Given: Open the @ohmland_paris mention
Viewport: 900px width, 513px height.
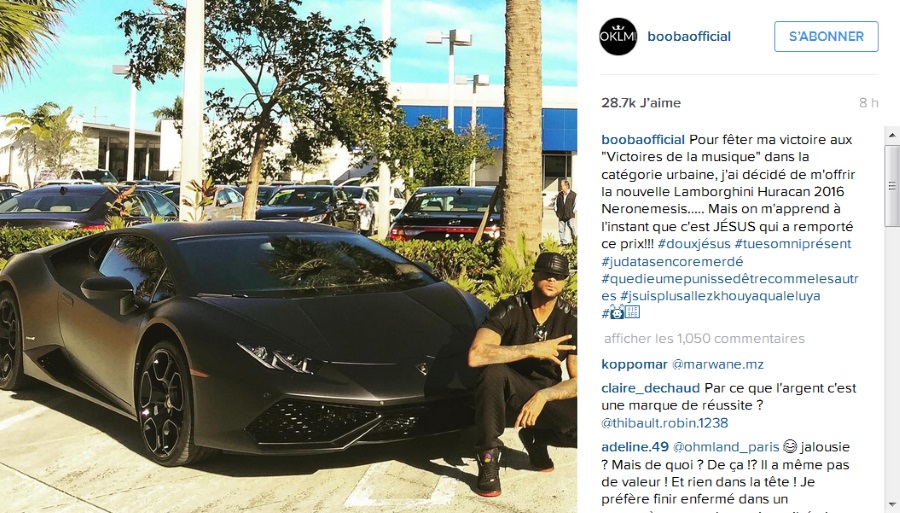Looking at the screenshot, I should coord(726,446).
